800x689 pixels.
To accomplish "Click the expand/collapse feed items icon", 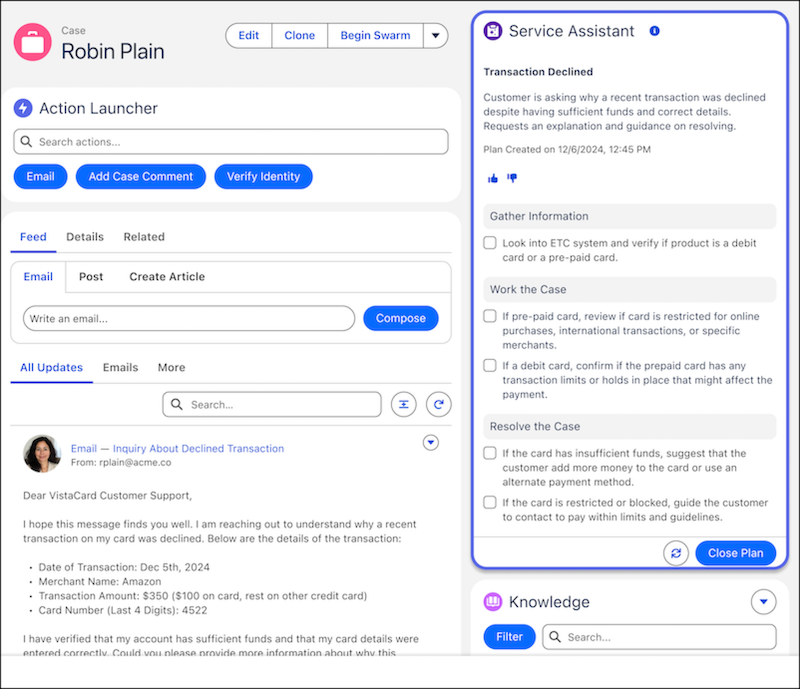I will pyautogui.click(x=403, y=404).
